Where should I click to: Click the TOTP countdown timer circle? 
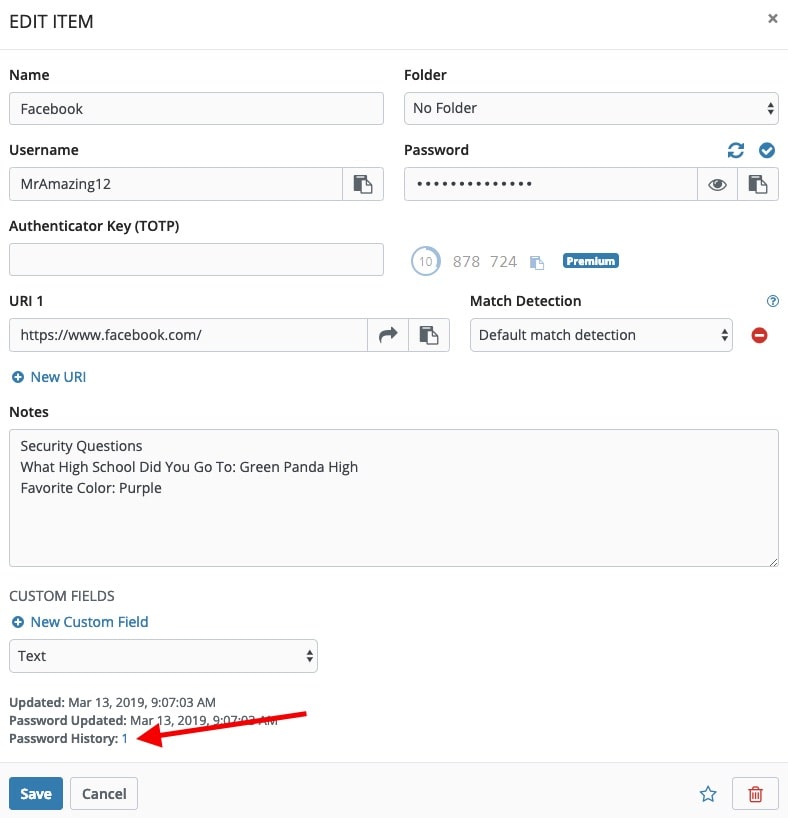point(425,261)
